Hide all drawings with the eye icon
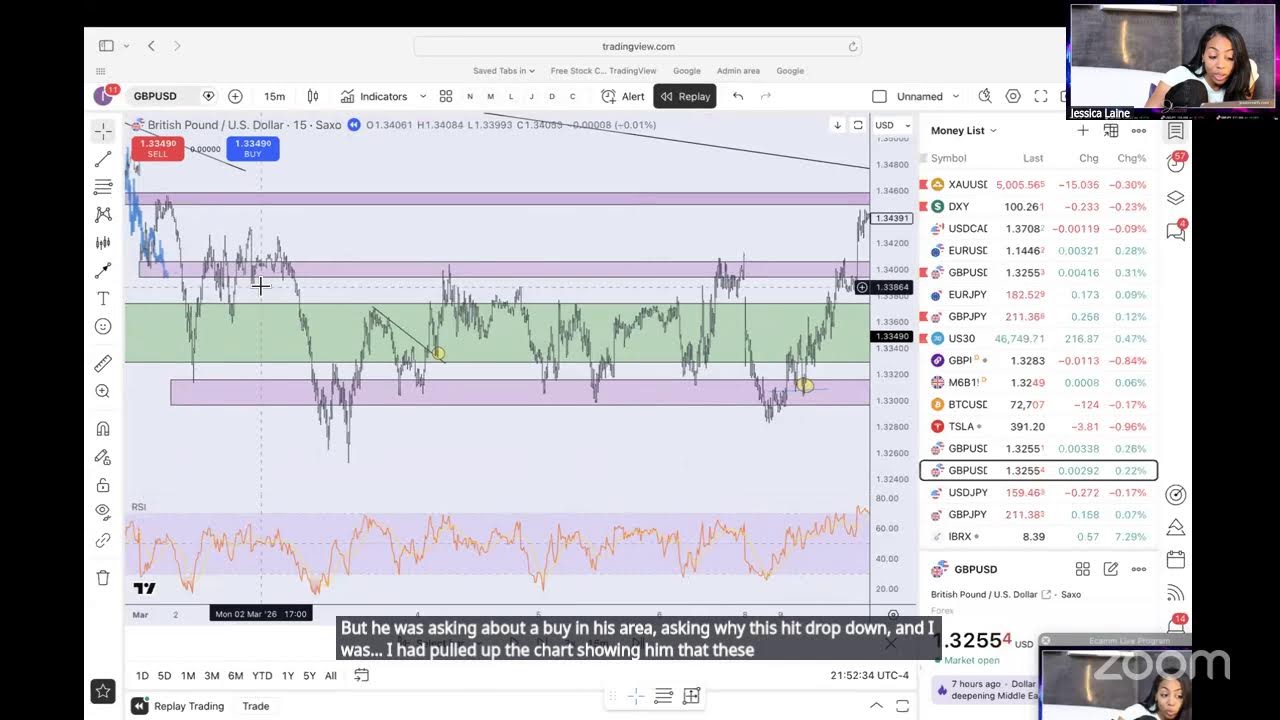This screenshot has width=1280, height=720. coord(103,512)
